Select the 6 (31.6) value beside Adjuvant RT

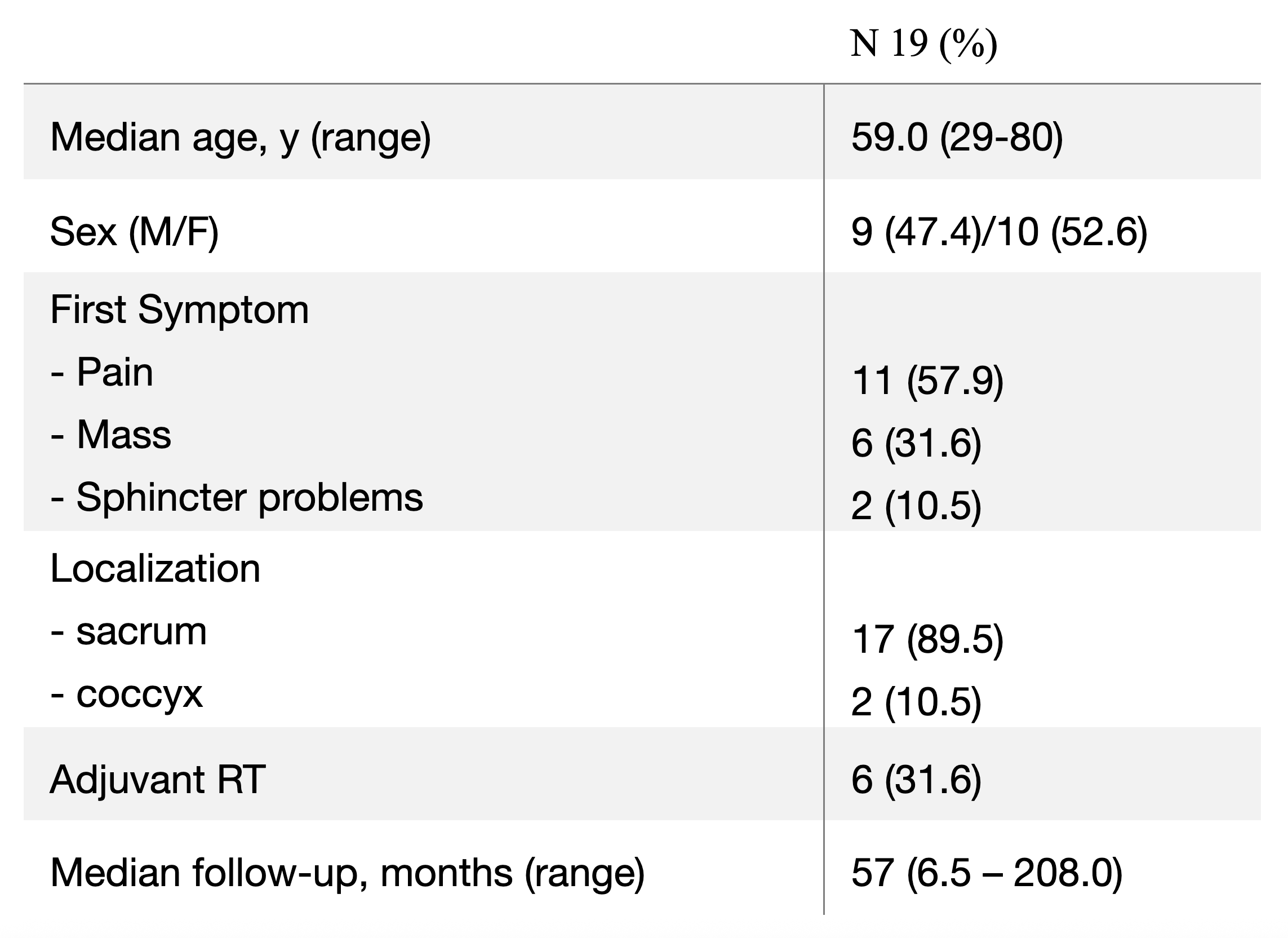coord(916,780)
